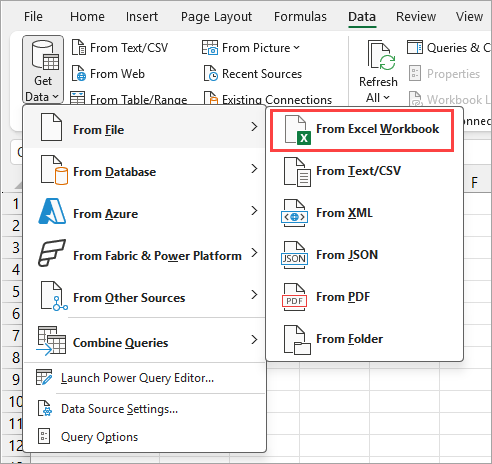Image resolution: width=492 pixels, height=464 pixels.
Task: Switch to the Home tab
Action: point(87,17)
